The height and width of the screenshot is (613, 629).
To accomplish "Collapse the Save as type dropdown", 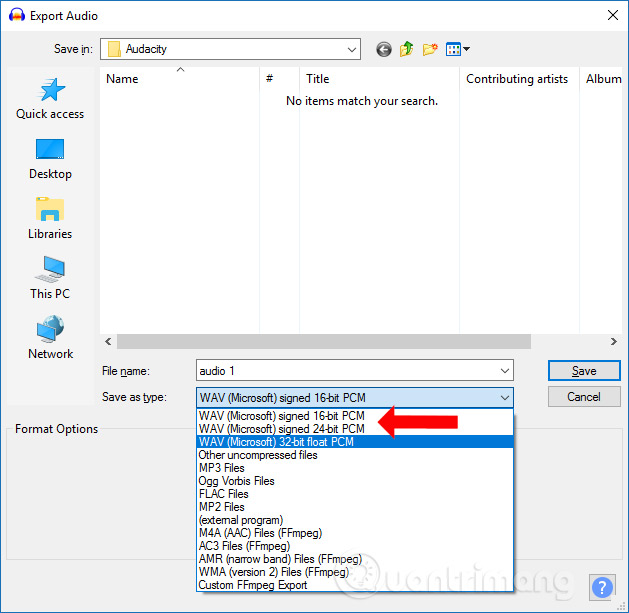I will 505,398.
